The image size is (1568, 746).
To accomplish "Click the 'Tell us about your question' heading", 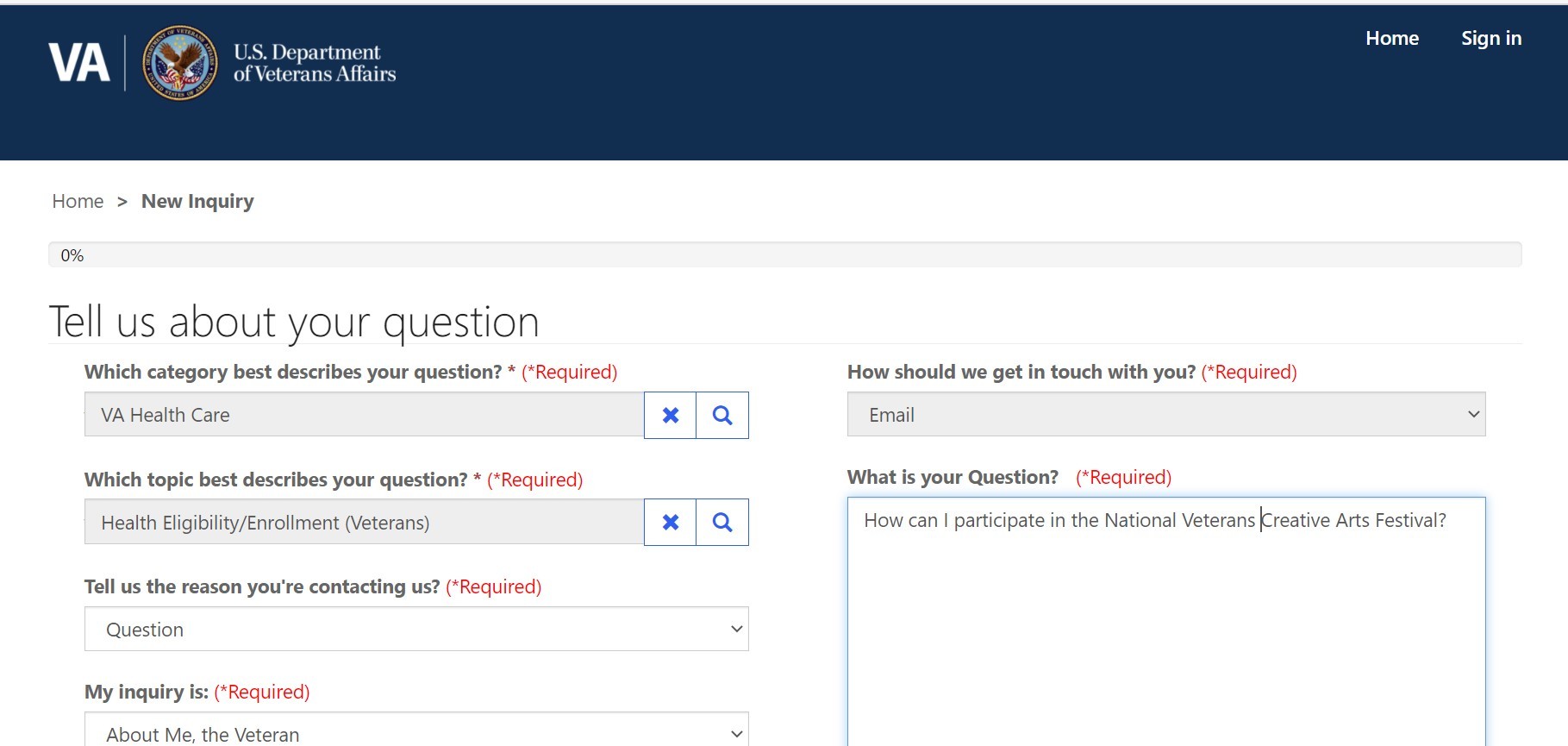I will 294,322.
